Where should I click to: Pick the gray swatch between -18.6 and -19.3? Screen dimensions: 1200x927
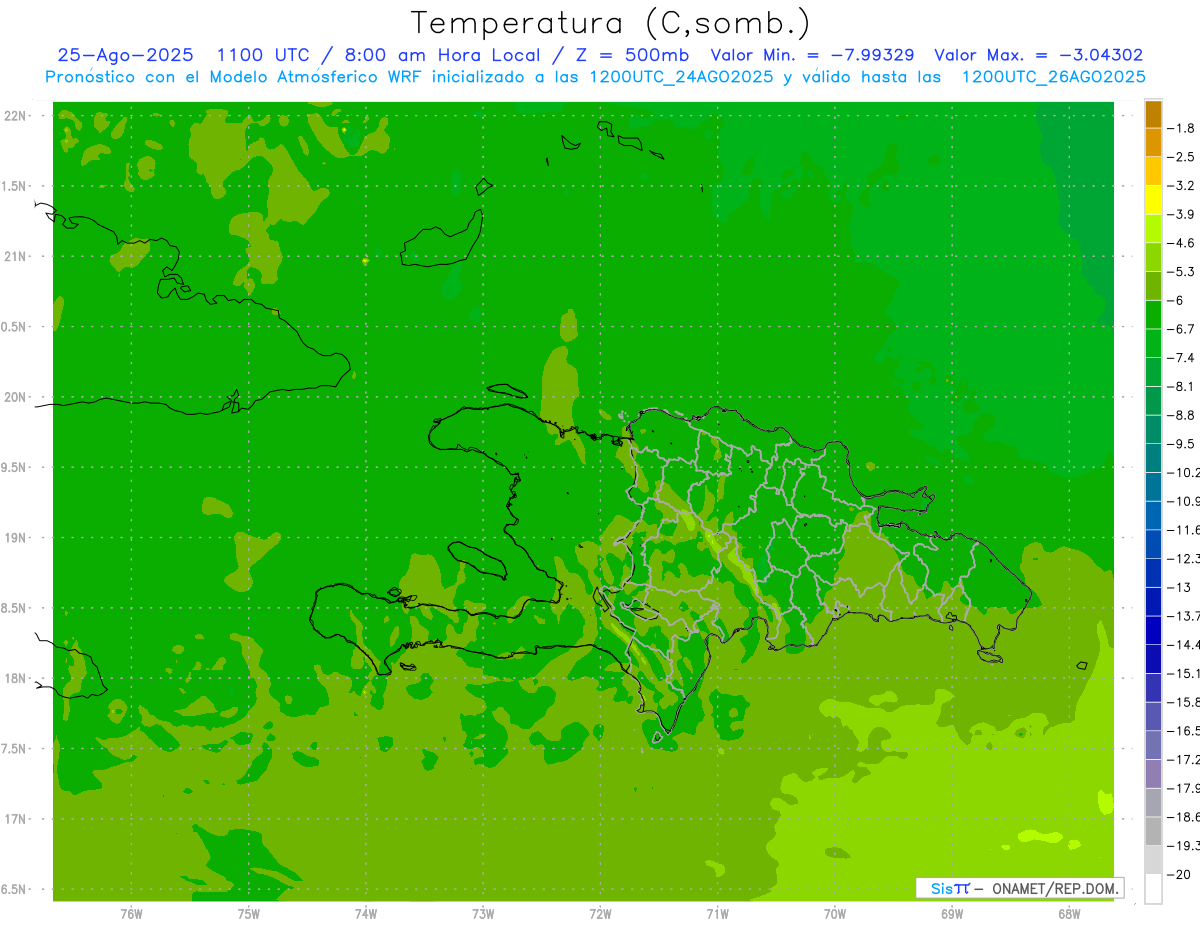click(1153, 831)
